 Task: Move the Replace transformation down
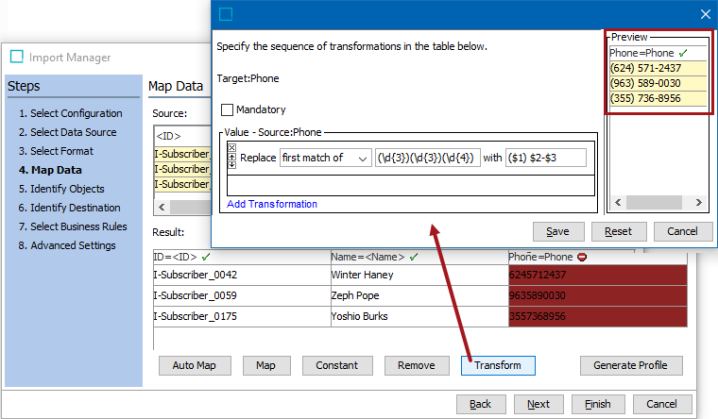point(232,164)
